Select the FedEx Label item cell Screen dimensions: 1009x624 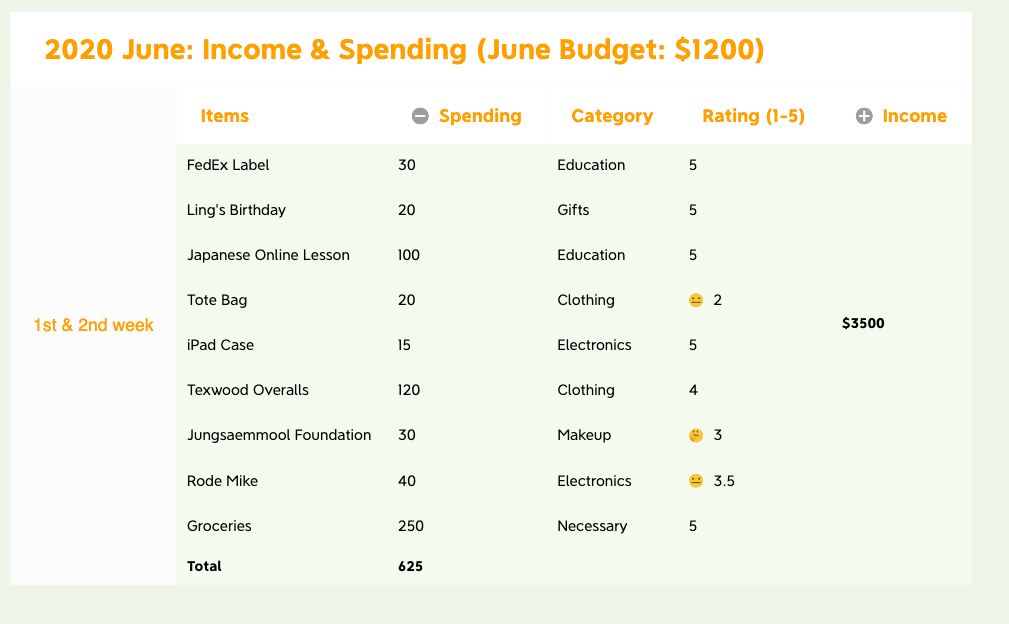(228, 165)
